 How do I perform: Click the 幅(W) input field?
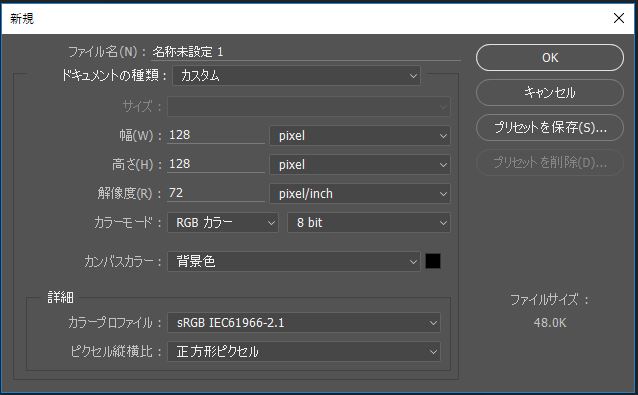tap(216, 135)
